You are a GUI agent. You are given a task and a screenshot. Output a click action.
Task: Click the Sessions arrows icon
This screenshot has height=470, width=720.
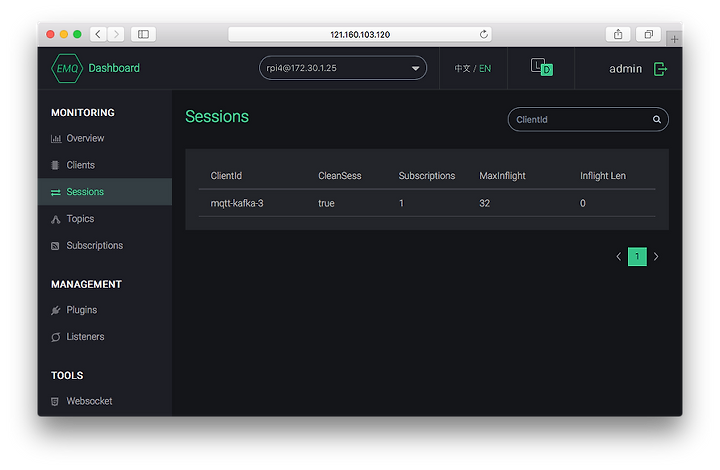56,192
